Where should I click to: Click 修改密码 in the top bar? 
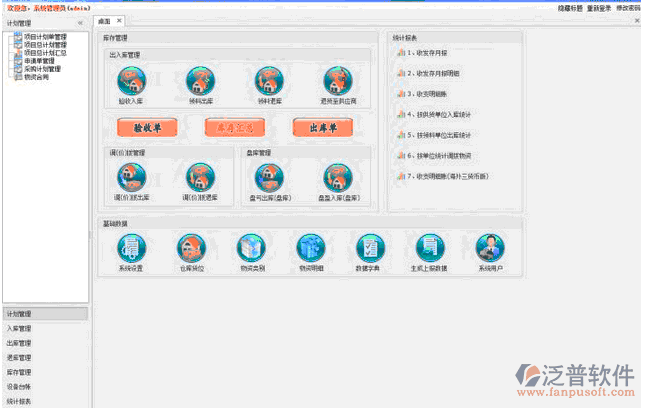(628, 8)
